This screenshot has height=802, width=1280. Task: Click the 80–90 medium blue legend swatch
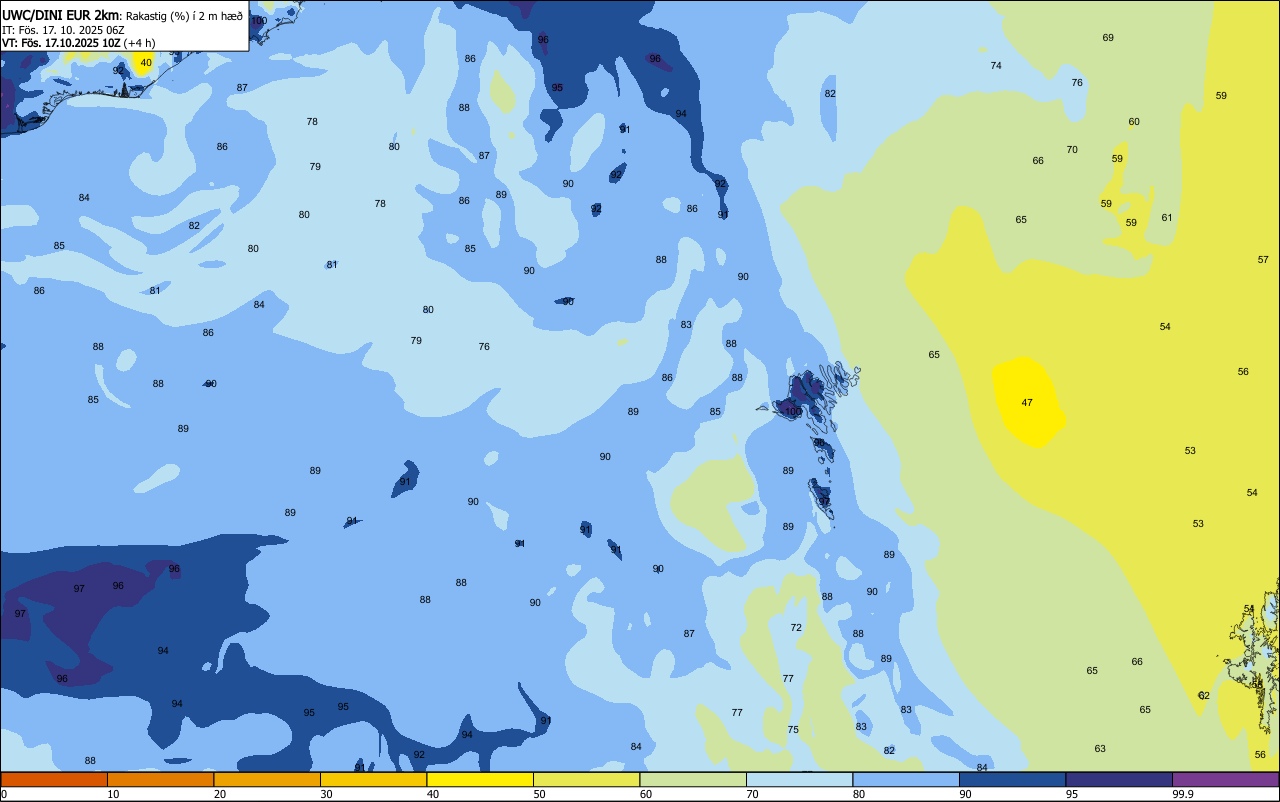[906, 779]
